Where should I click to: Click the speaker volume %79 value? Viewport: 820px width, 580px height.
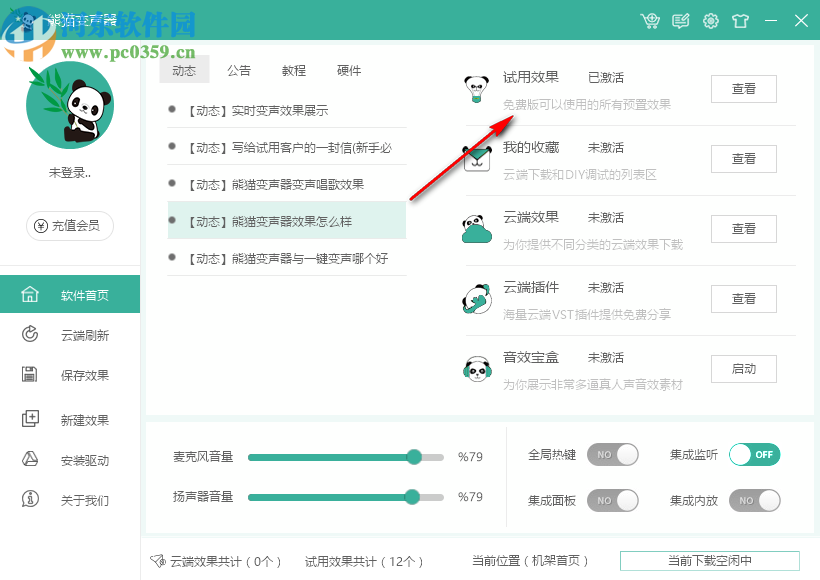[x=470, y=496]
